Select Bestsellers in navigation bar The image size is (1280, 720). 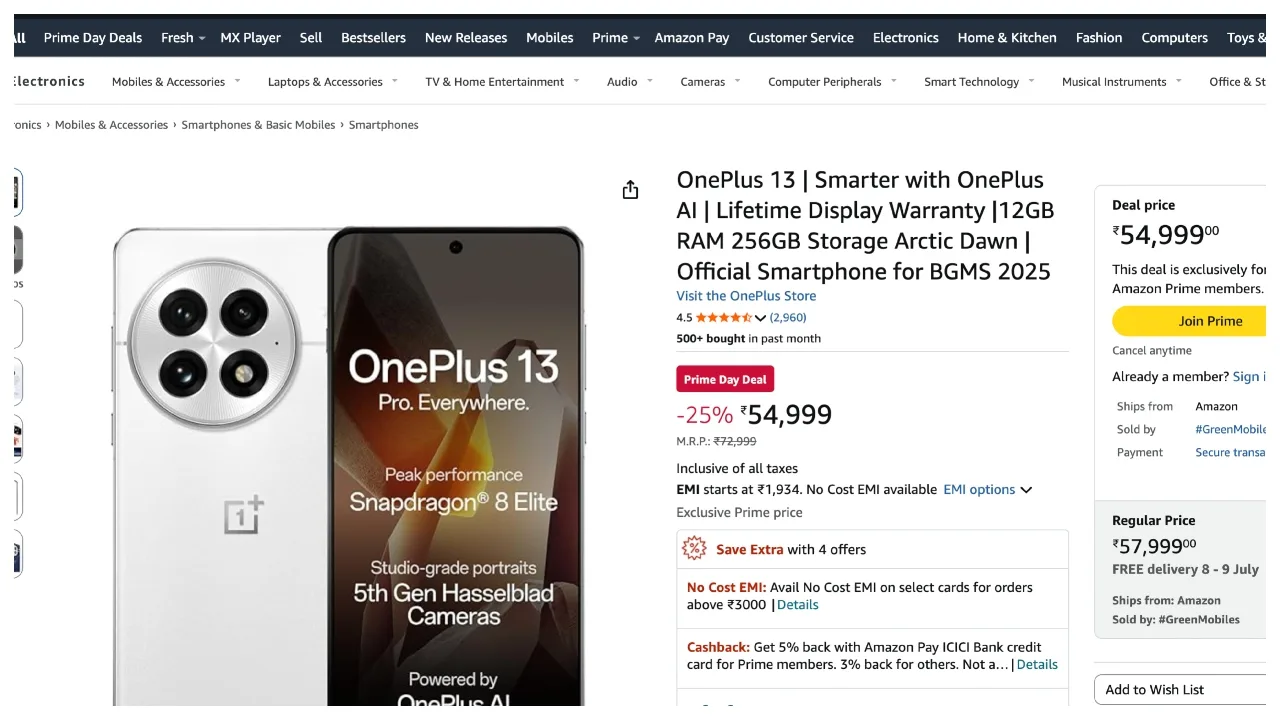point(373,38)
